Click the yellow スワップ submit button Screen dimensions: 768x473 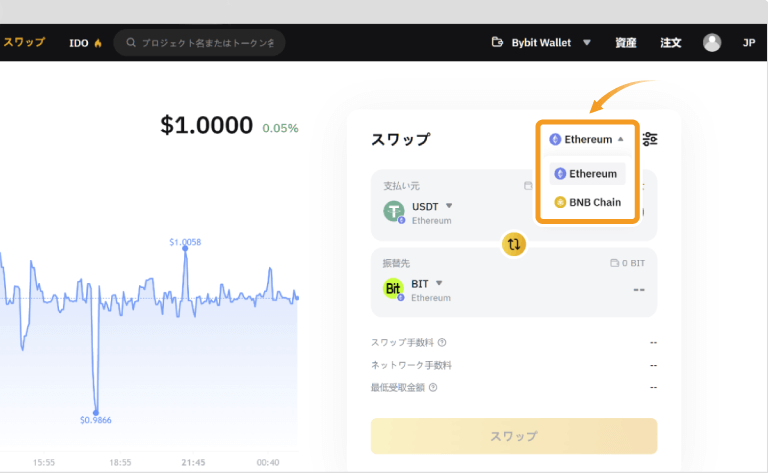coord(514,436)
